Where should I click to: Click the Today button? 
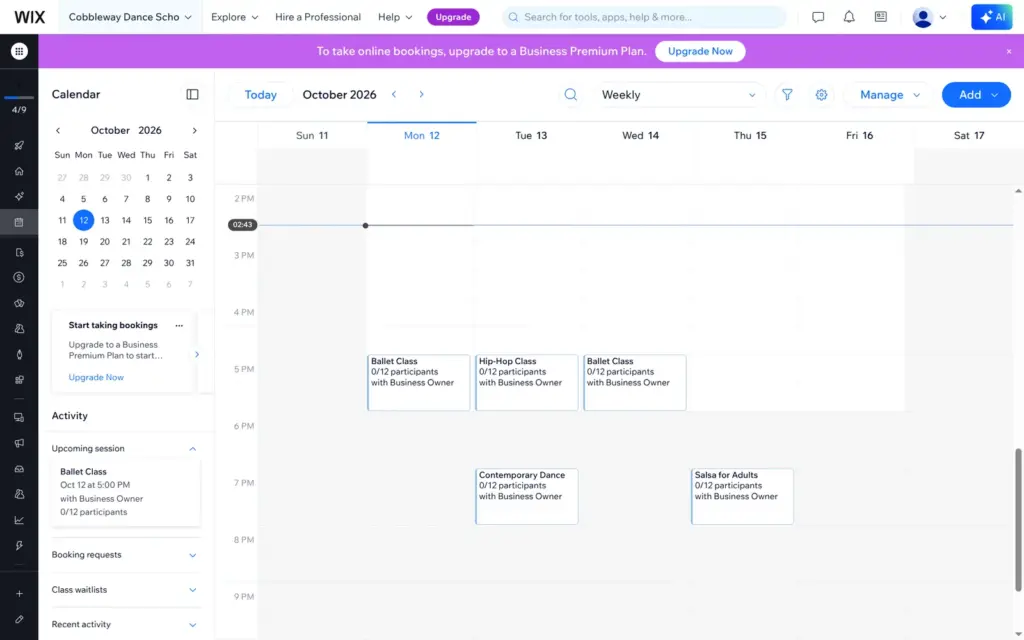click(261, 95)
